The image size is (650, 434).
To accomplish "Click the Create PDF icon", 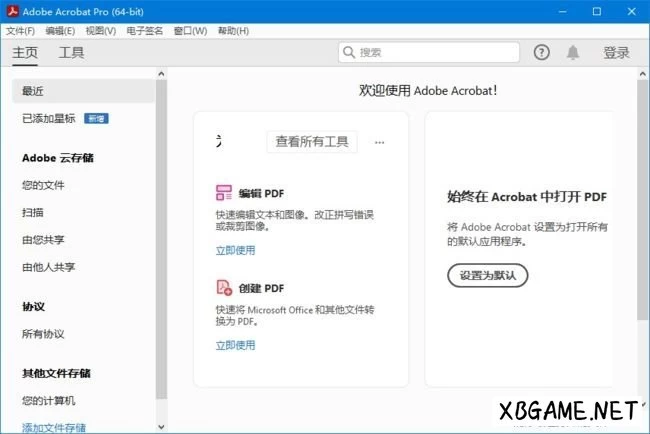I will click(x=224, y=288).
